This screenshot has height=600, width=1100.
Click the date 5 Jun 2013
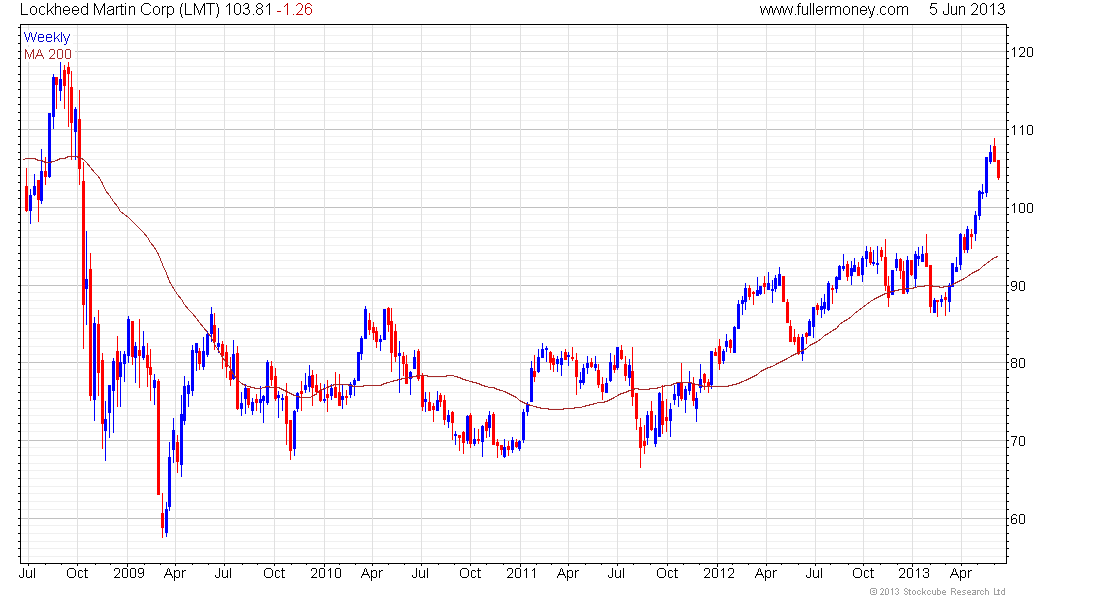point(967,10)
